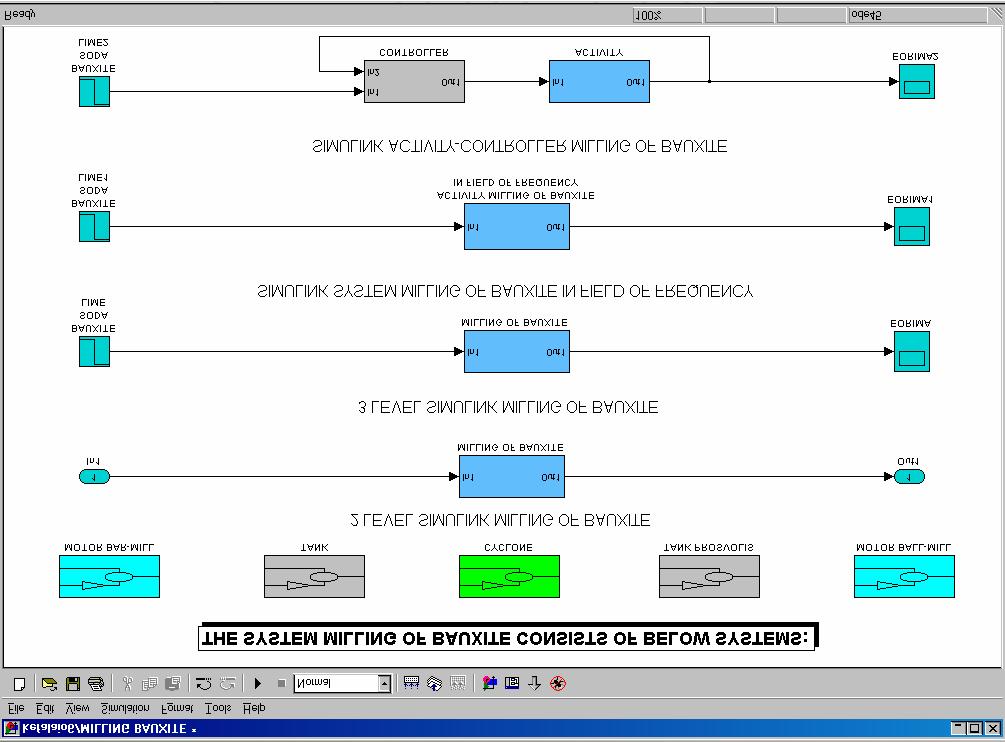
Task: Select the LIME1 SODA BAUXITE source block
Action: coord(94,227)
